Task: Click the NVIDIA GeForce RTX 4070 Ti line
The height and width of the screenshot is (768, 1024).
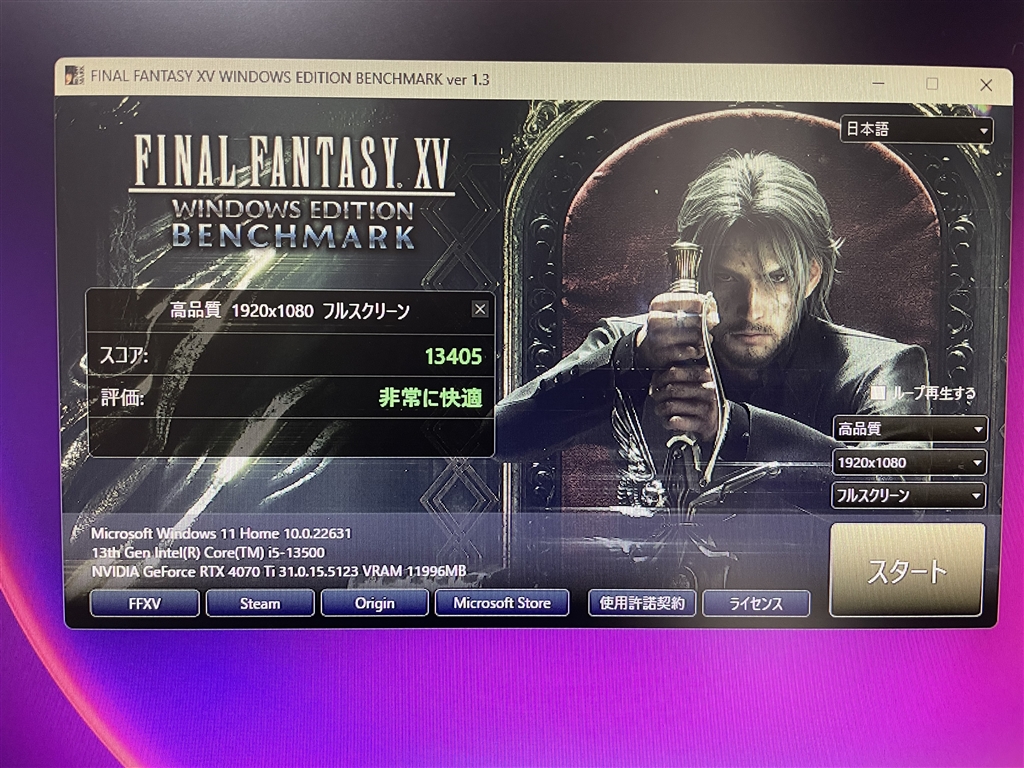Action: 279,571
